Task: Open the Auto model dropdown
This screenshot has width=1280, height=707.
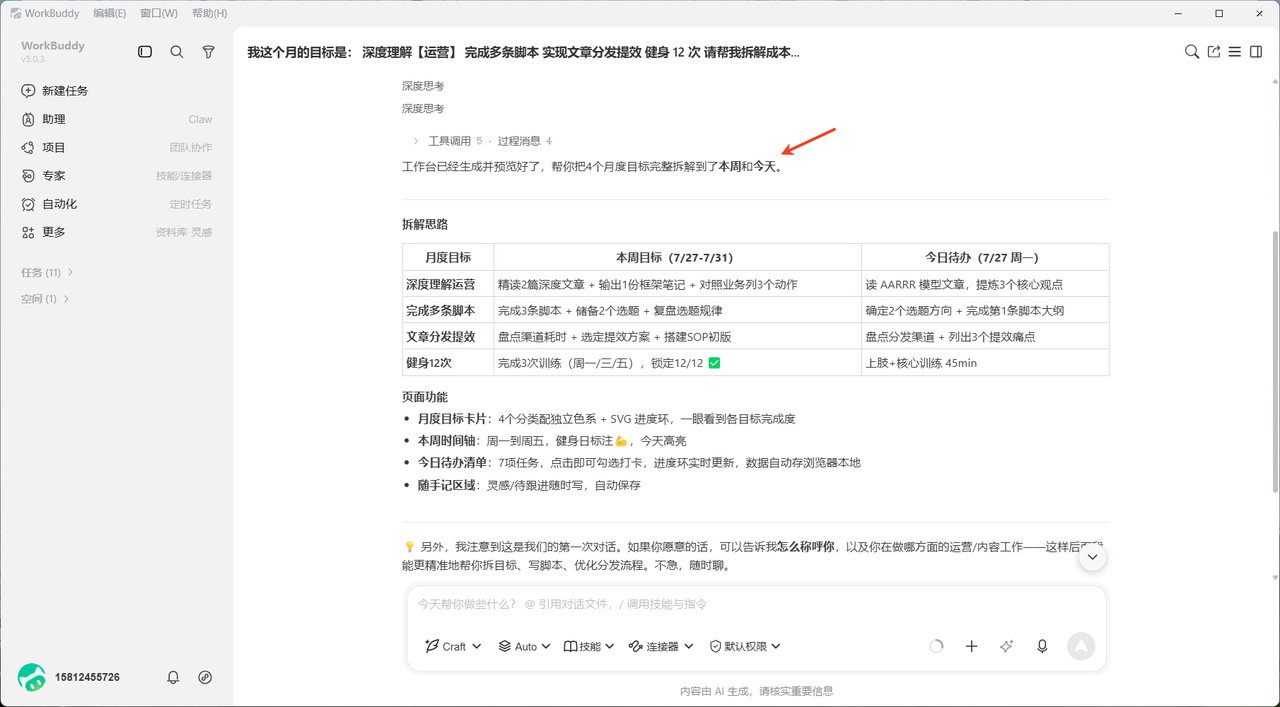Action: click(525, 646)
